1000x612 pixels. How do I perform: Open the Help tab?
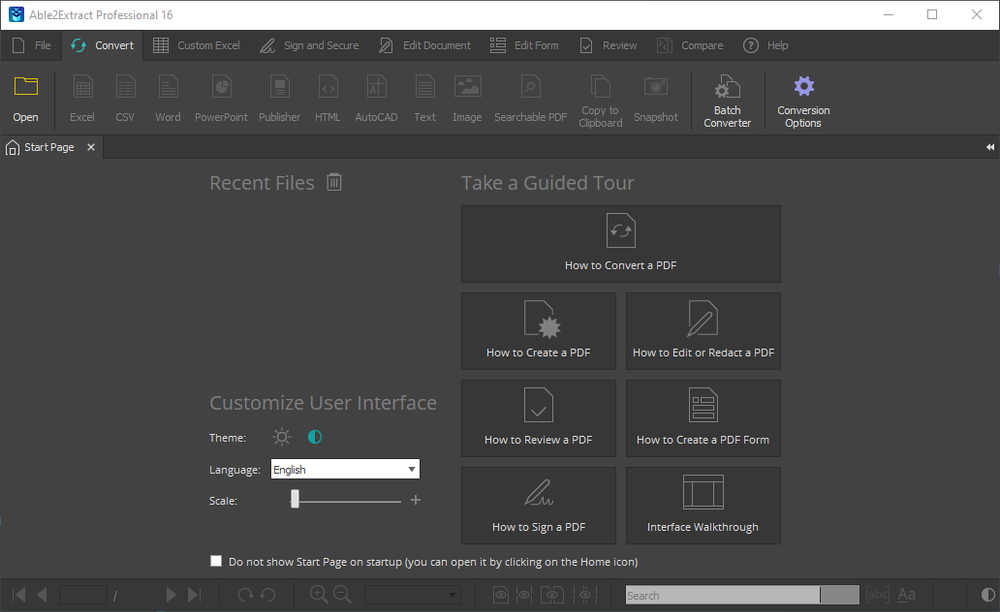pos(766,45)
